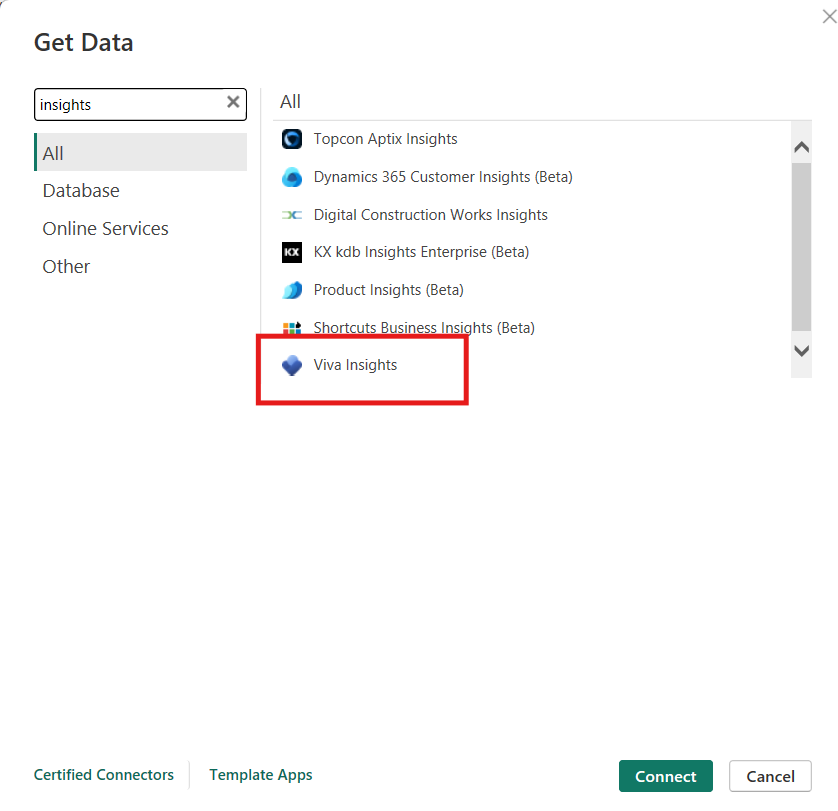This screenshot has width=838, height=811.
Task: Click the Digital Construction Works Insights icon
Action: pyautogui.click(x=292, y=215)
